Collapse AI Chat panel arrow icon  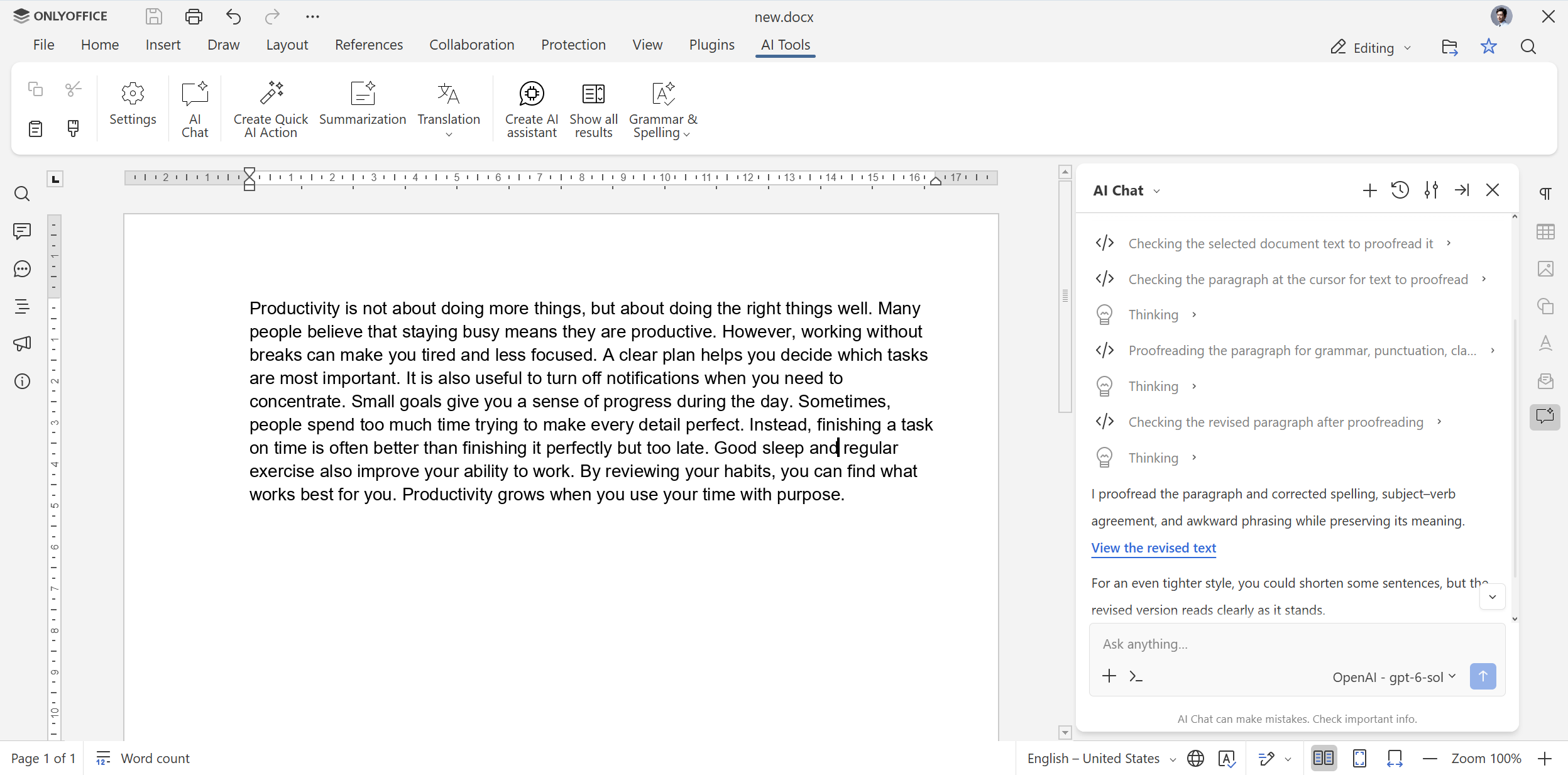1462,190
